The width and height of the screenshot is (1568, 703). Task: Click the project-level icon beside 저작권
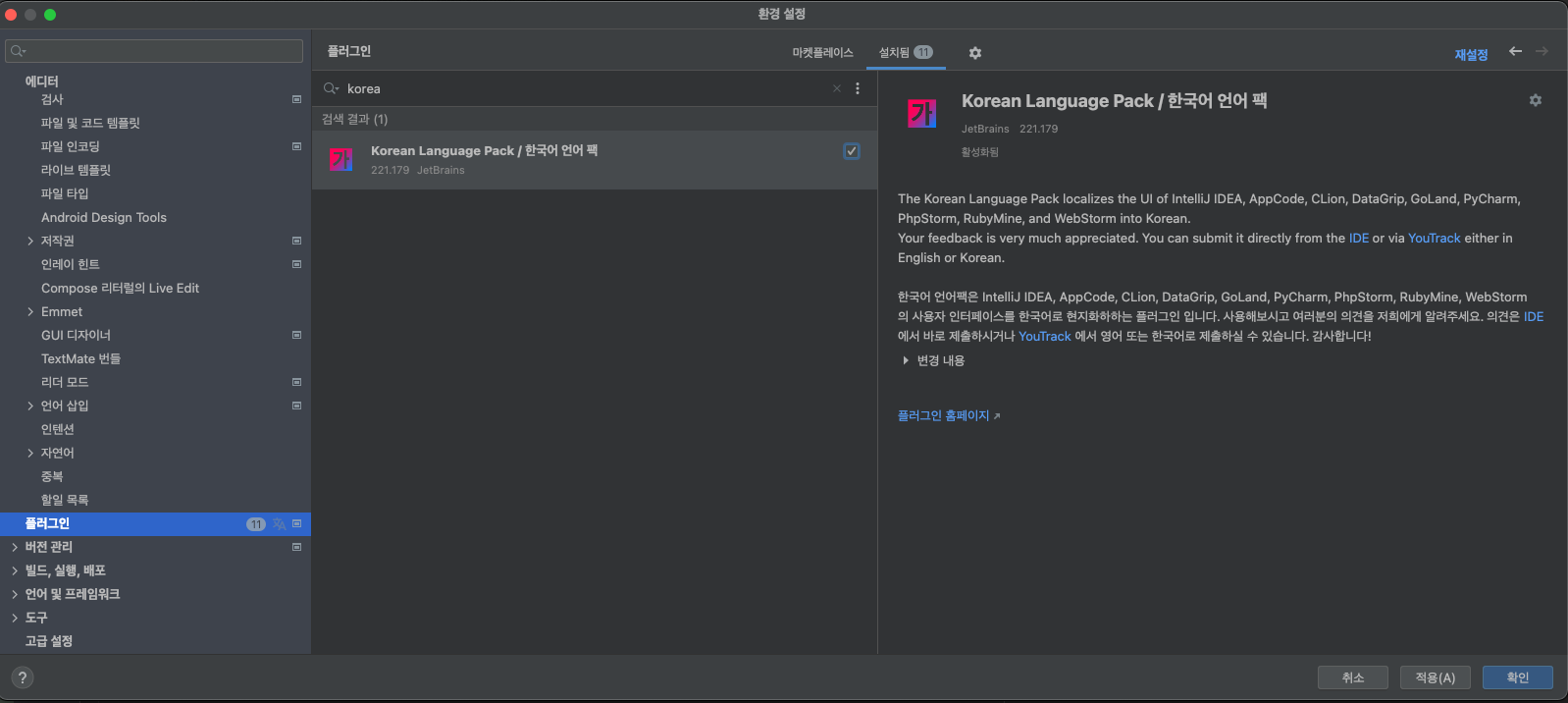click(296, 241)
